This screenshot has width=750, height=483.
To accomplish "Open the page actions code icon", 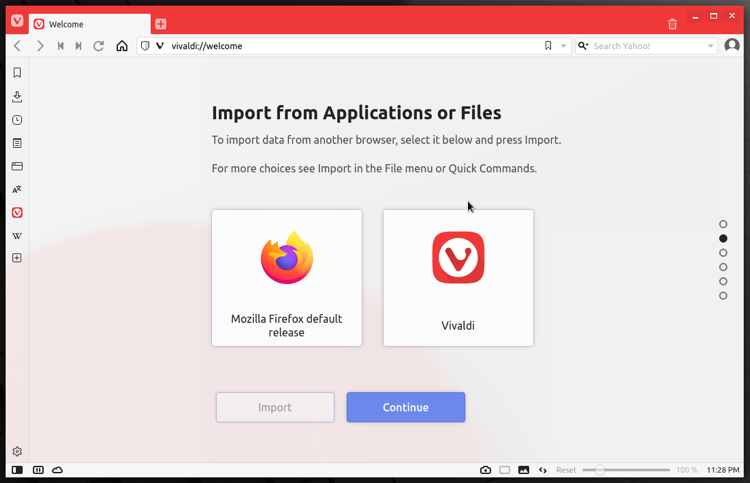I will click(x=543, y=470).
